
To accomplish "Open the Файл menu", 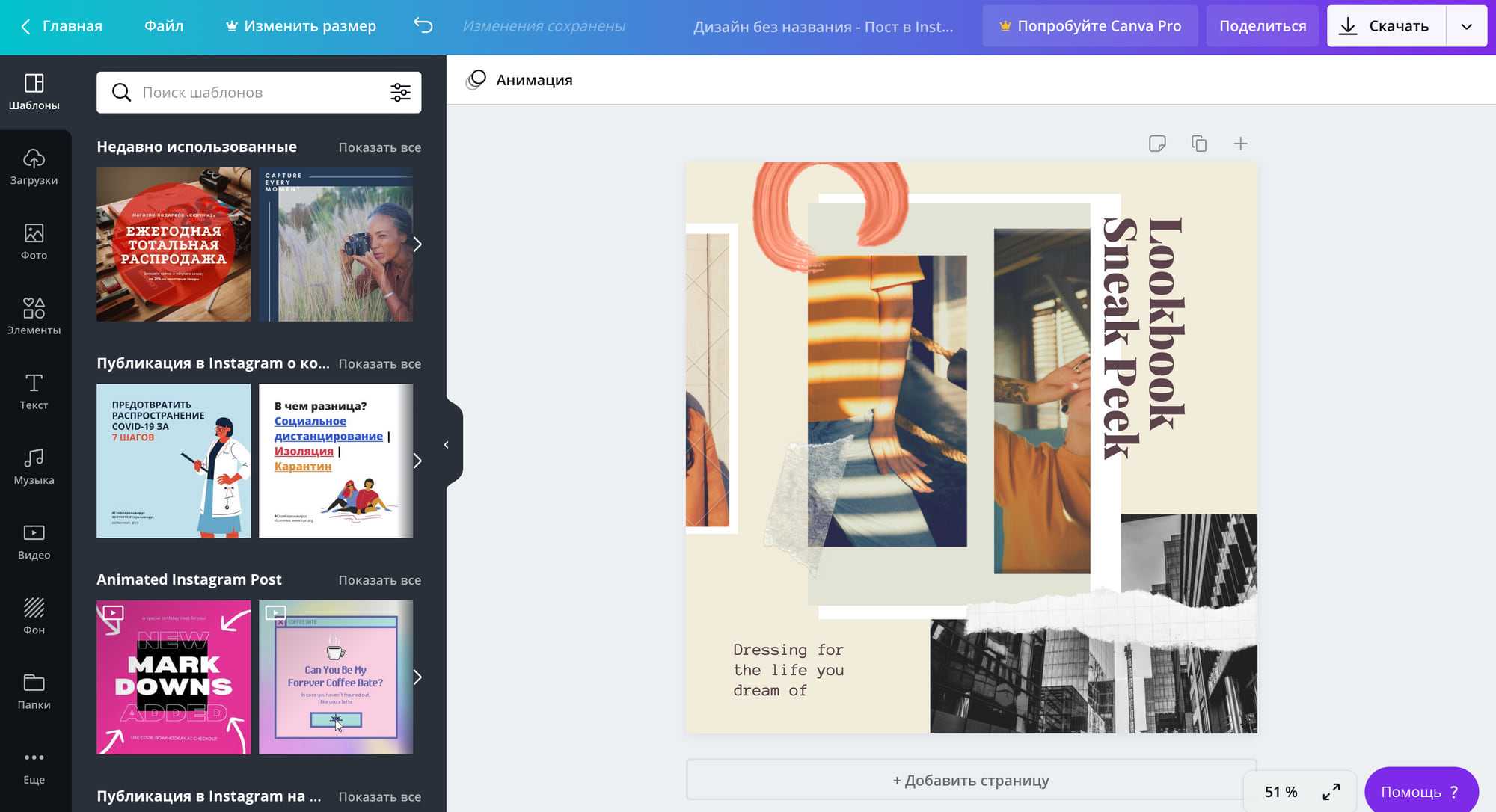I will [164, 26].
